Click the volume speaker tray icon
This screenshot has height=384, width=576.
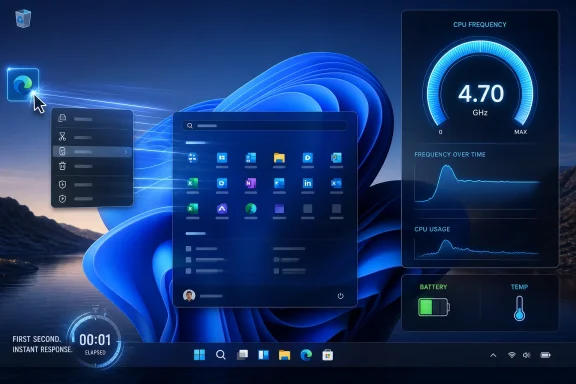tap(527, 355)
